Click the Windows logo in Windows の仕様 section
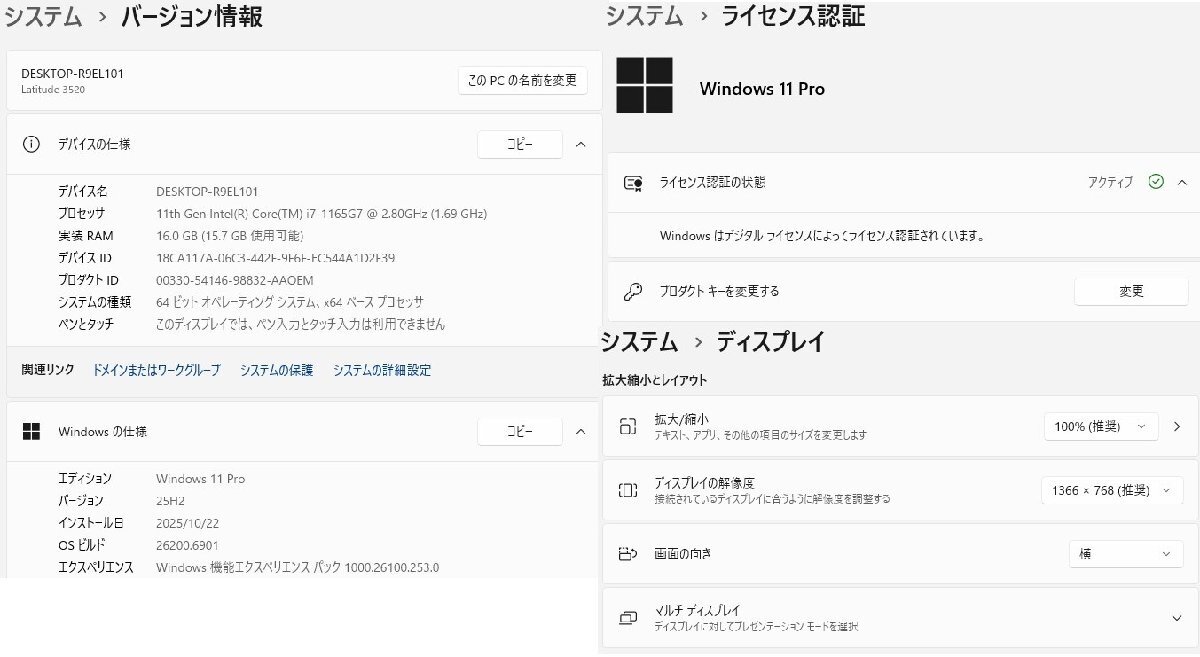 [31, 431]
